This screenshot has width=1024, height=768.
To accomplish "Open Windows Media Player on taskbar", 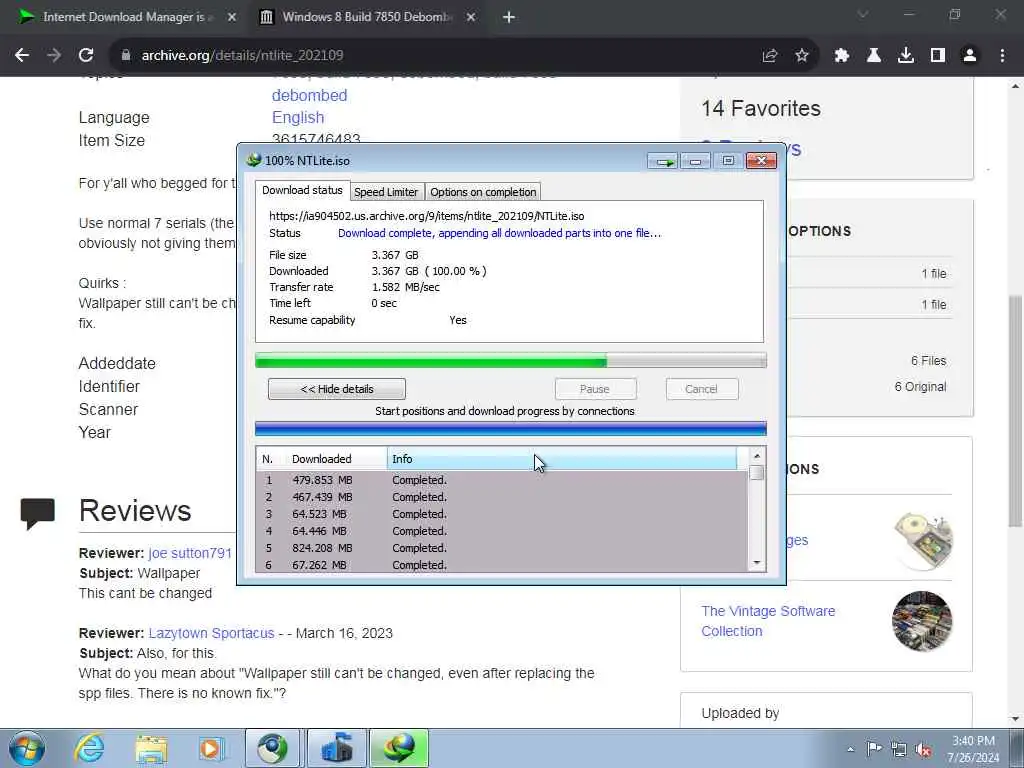I will (212, 748).
